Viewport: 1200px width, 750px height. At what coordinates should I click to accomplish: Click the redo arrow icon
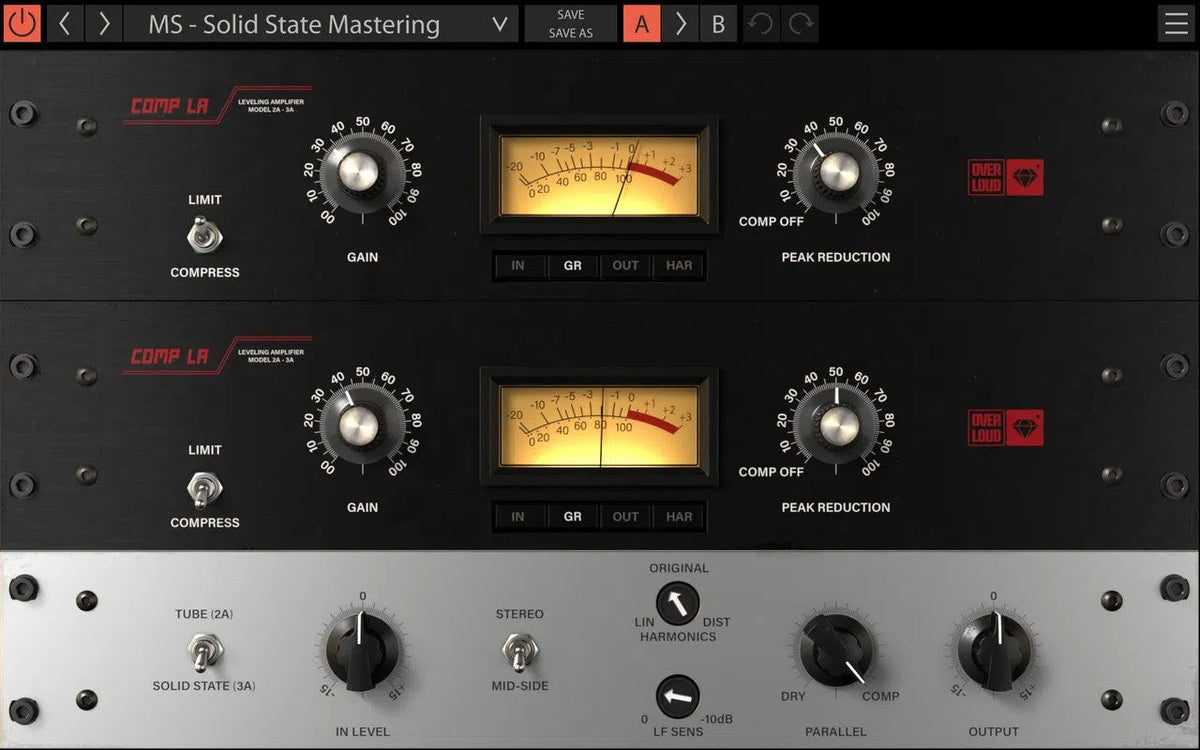[800, 24]
